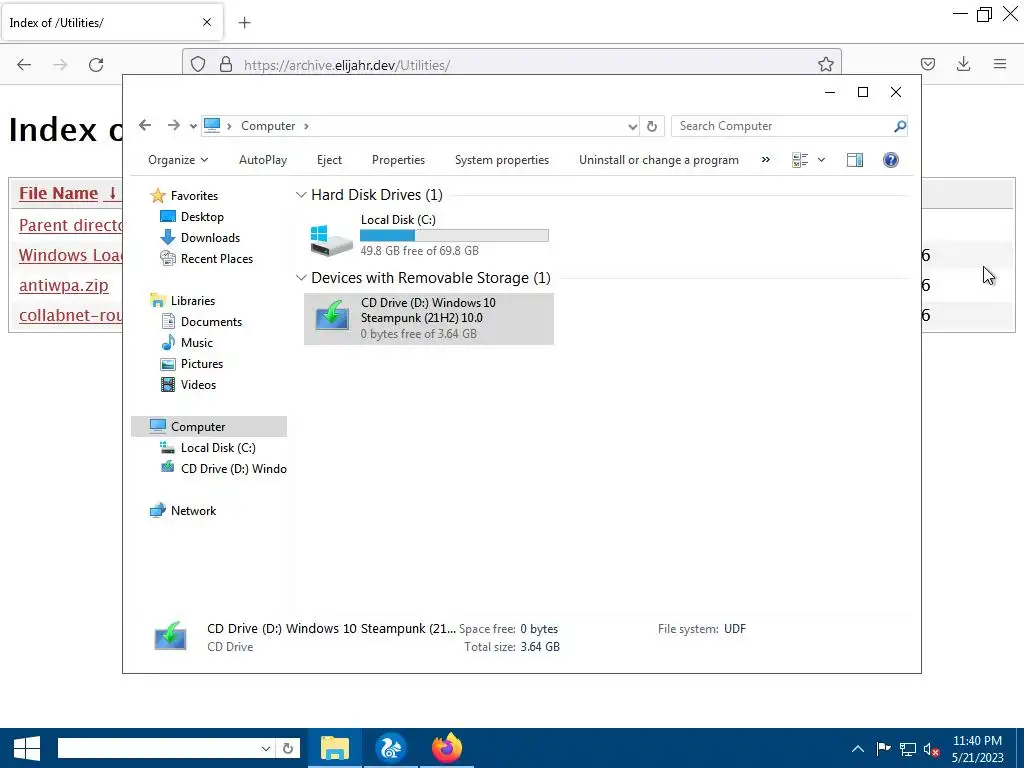Go back in Firefox browser
Image resolution: width=1024 pixels, height=768 pixels.
click(24, 65)
